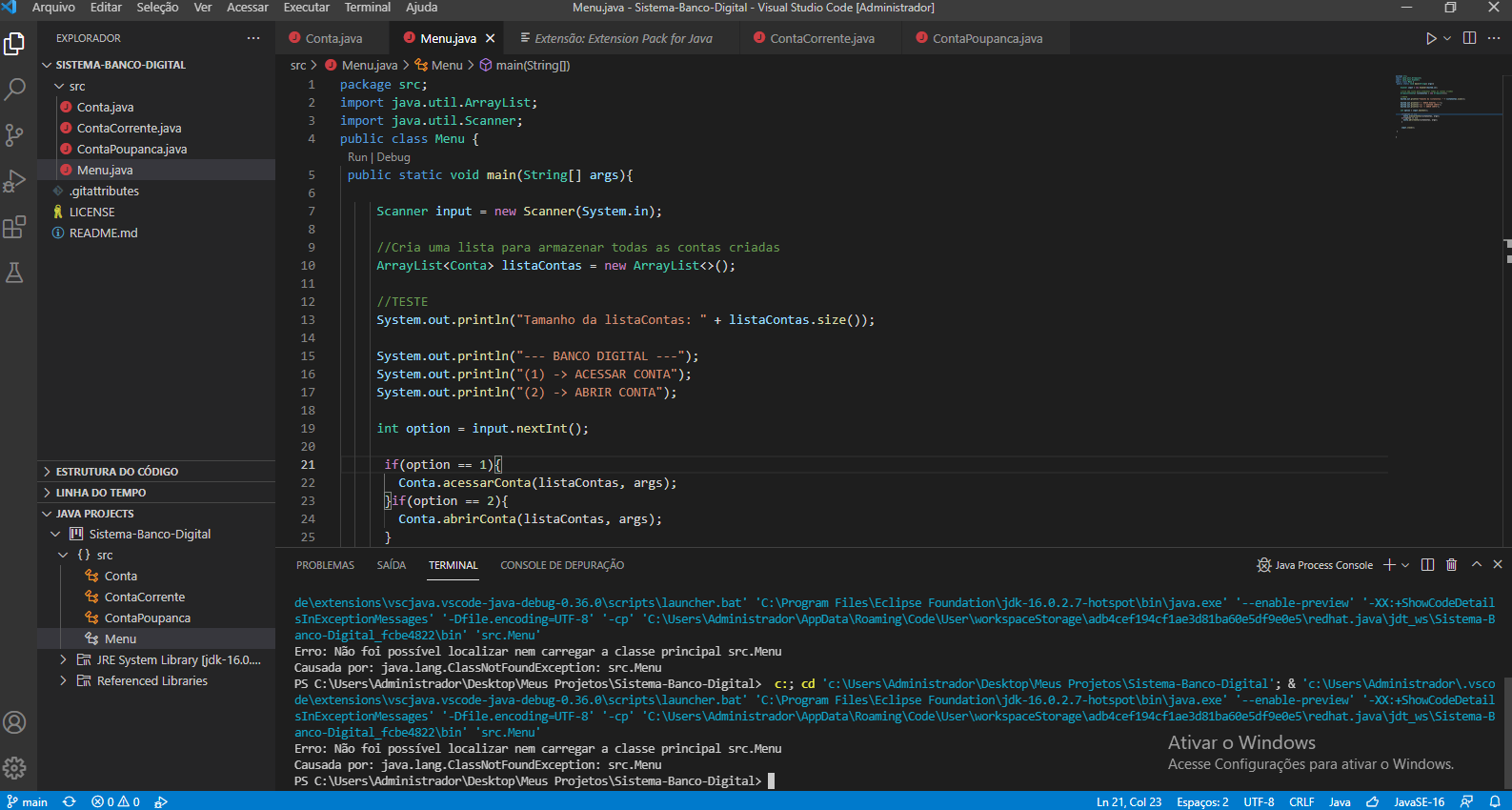
Task: Close the terminal panel
Action: coord(1498,564)
